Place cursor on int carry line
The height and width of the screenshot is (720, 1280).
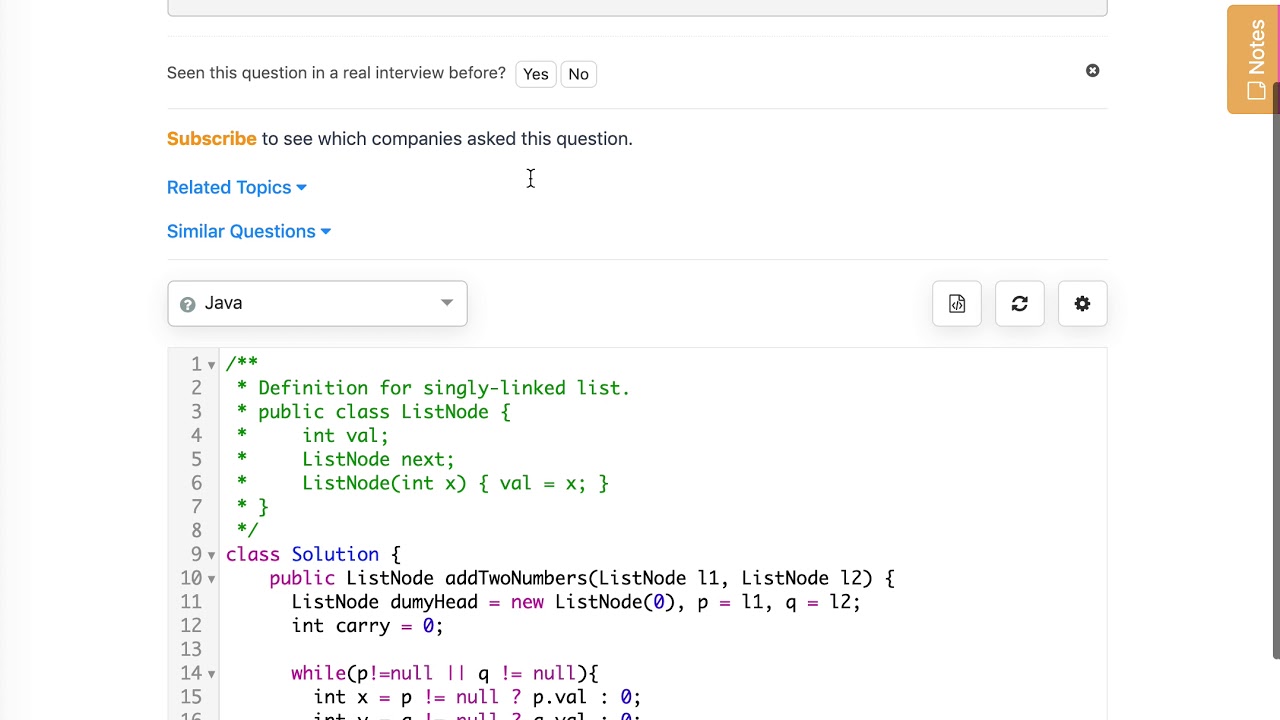(x=367, y=626)
